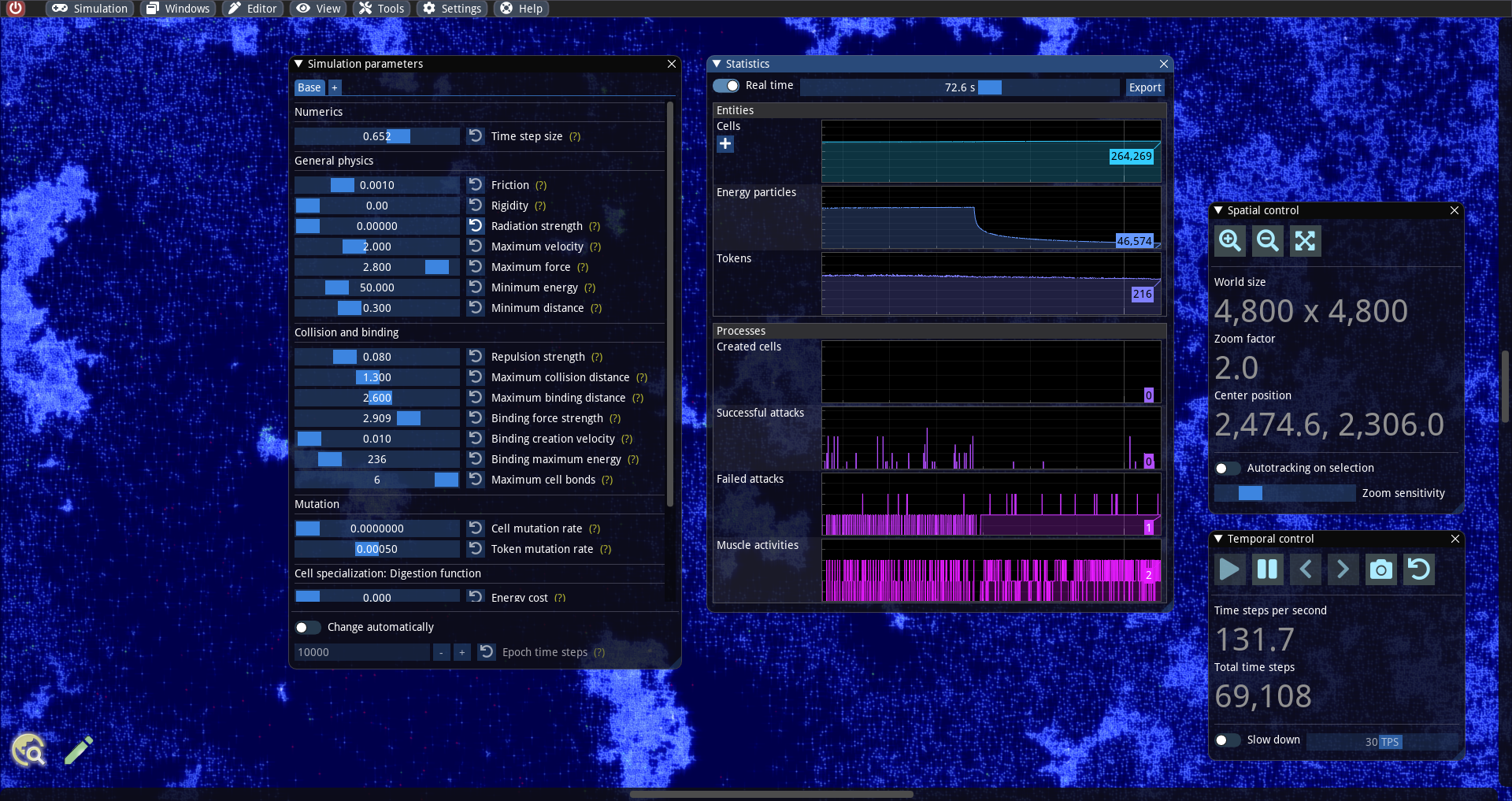The height and width of the screenshot is (801, 1512).
Task: Reset Rigidity value to default
Action: (x=476, y=206)
